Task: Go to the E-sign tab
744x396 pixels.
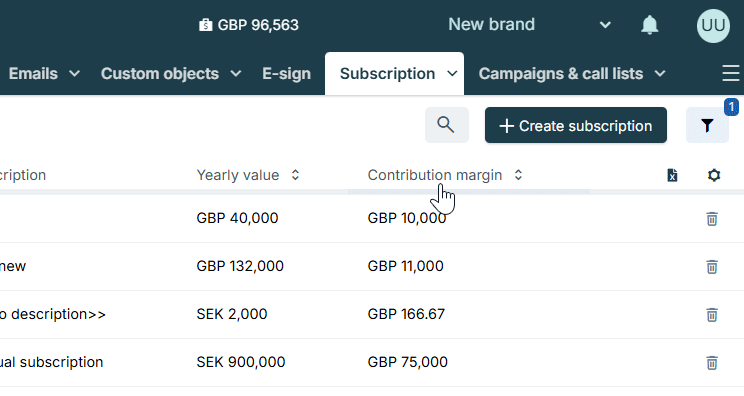Action: pos(287,74)
